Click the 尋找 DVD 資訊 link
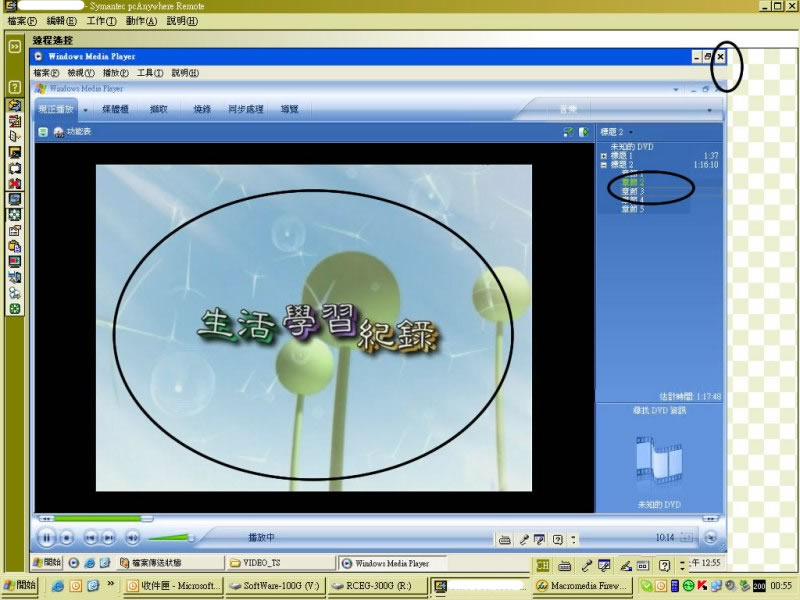The width and height of the screenshot is (800, 600). coord(659,410)
